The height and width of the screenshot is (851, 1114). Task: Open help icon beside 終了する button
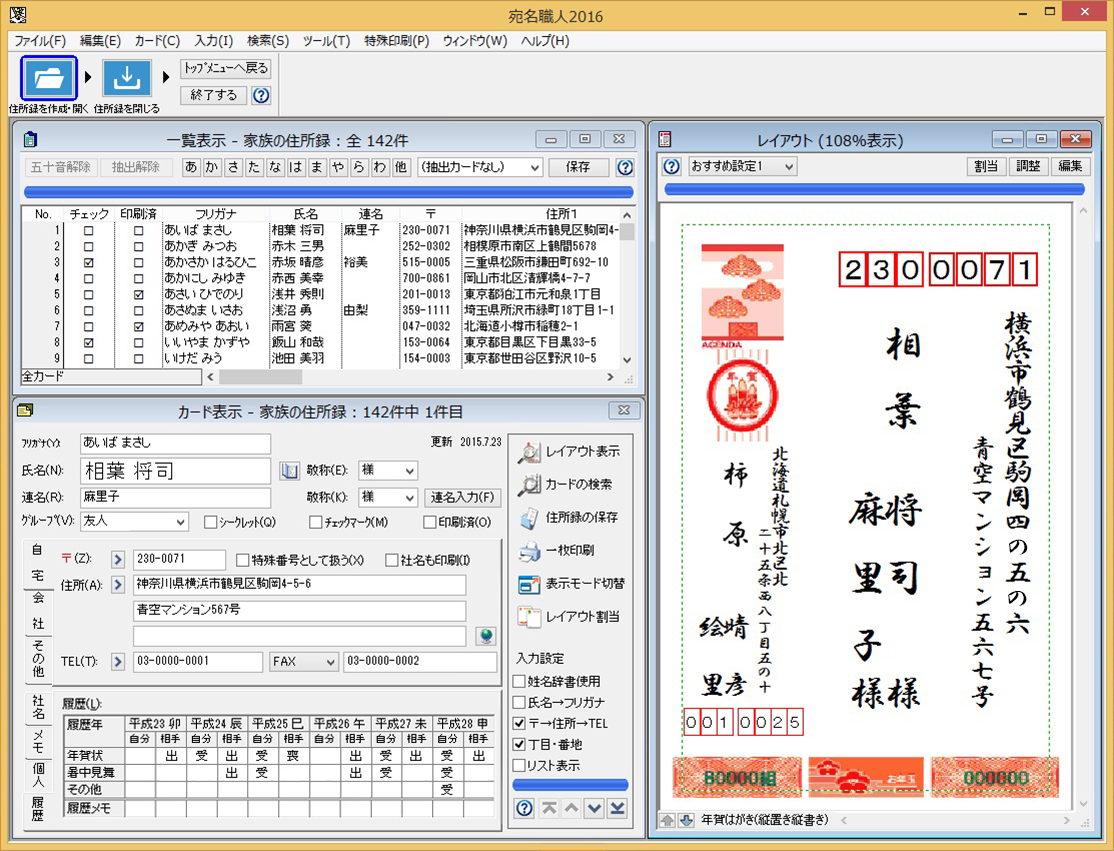tap(261, 95)
